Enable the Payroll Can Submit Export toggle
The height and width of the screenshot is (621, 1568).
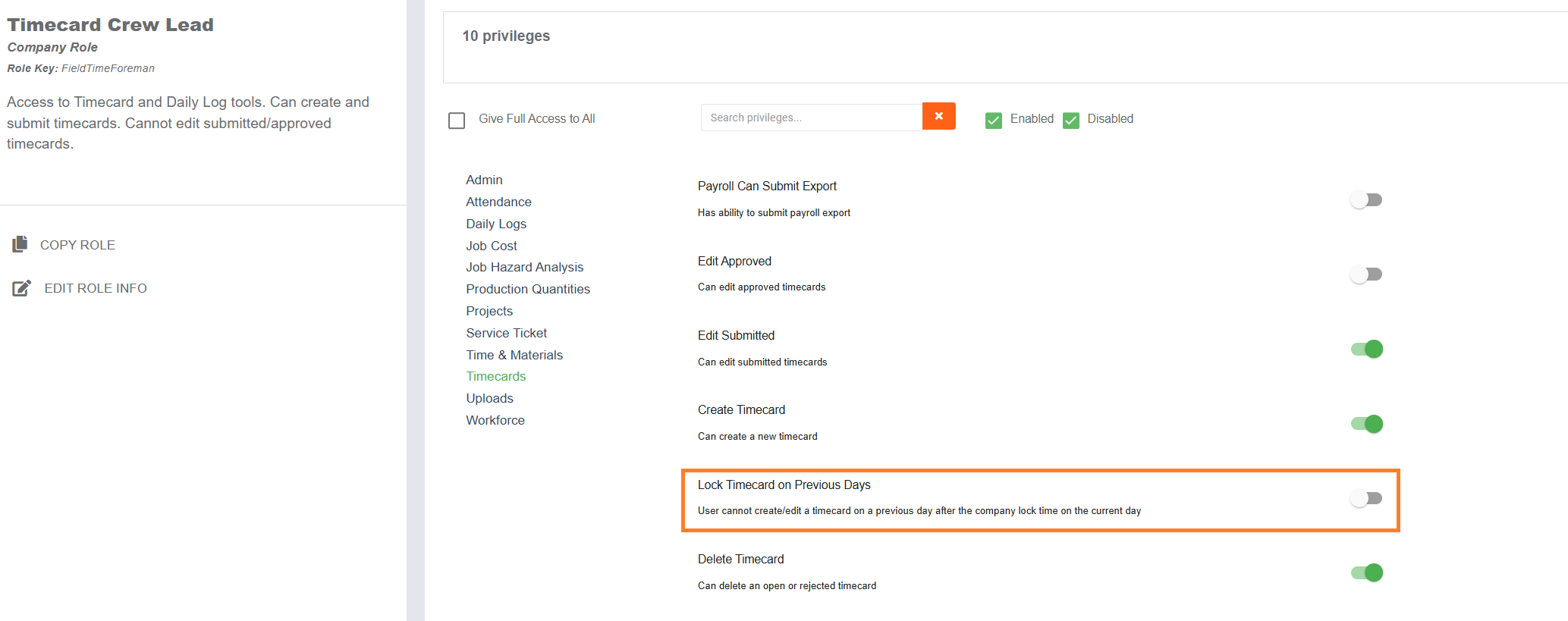[1366, 200]
